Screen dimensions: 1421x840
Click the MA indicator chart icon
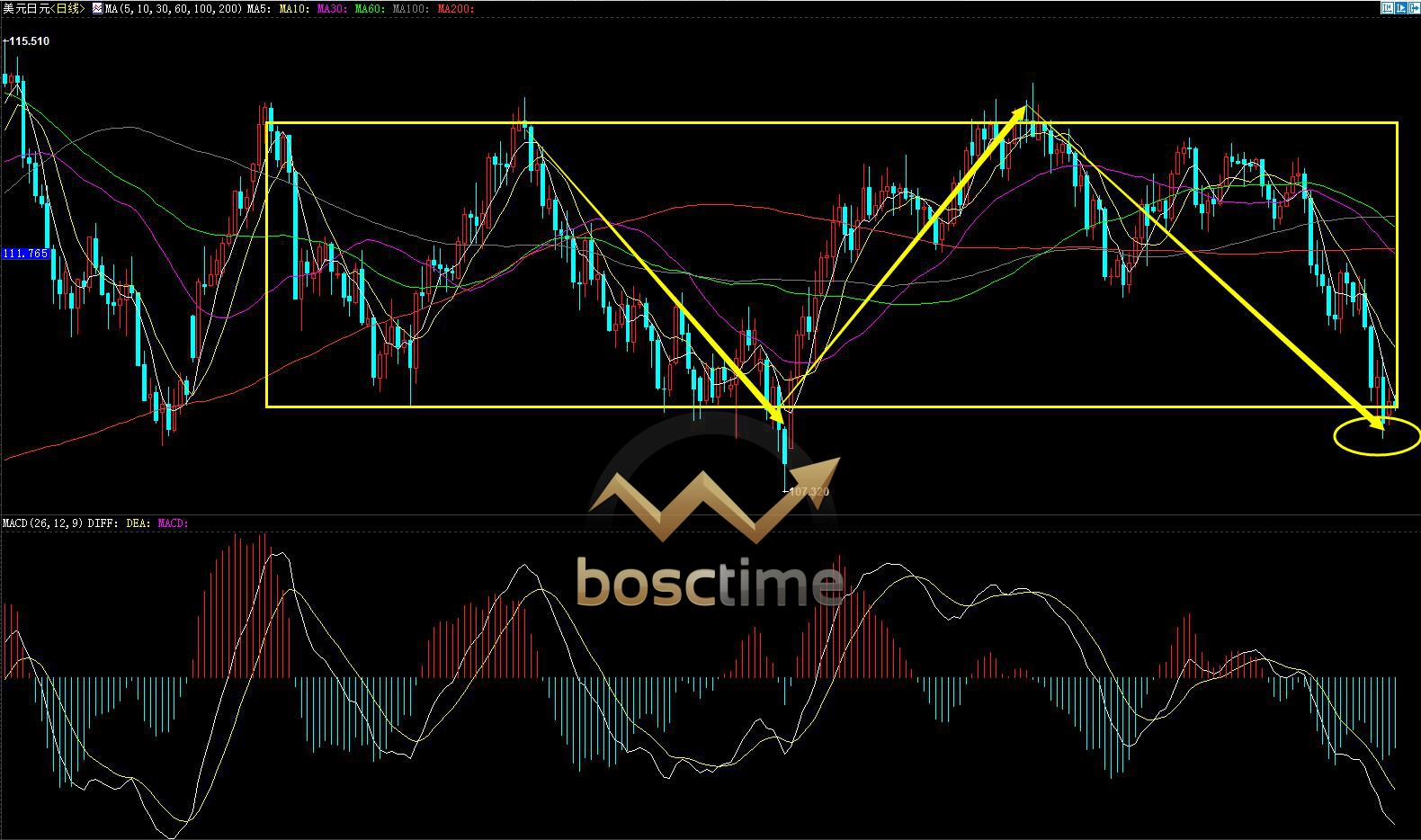click(x=97, y=8)
